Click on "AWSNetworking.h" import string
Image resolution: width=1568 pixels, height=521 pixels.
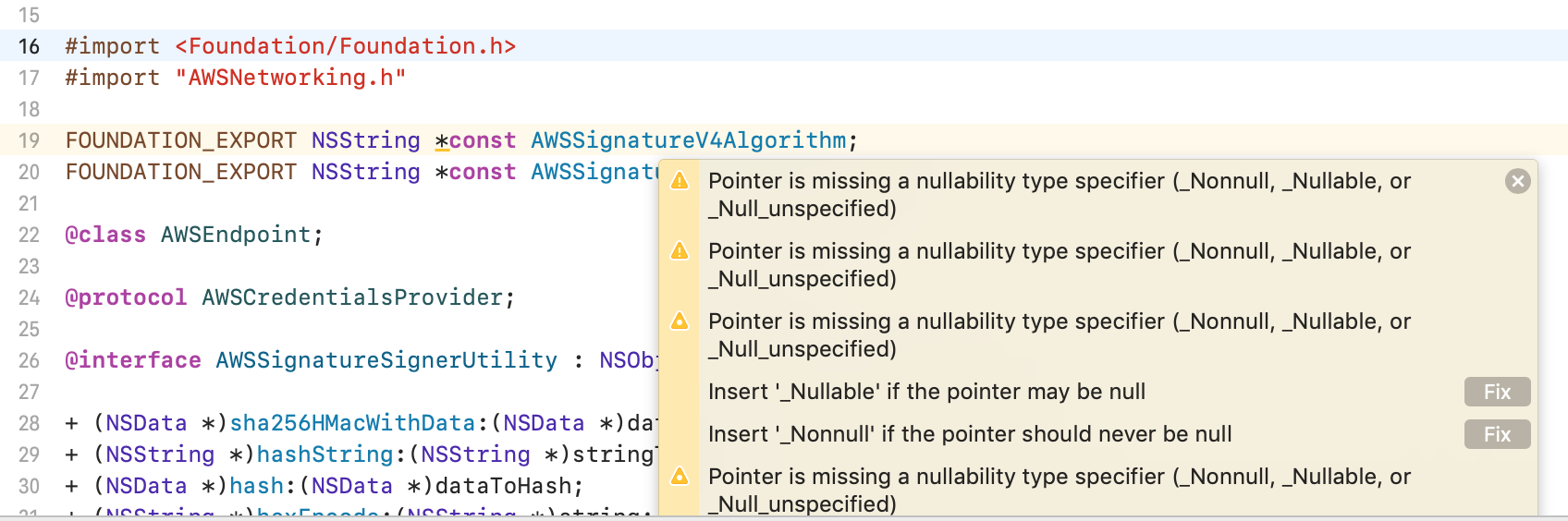click(290, 78)
